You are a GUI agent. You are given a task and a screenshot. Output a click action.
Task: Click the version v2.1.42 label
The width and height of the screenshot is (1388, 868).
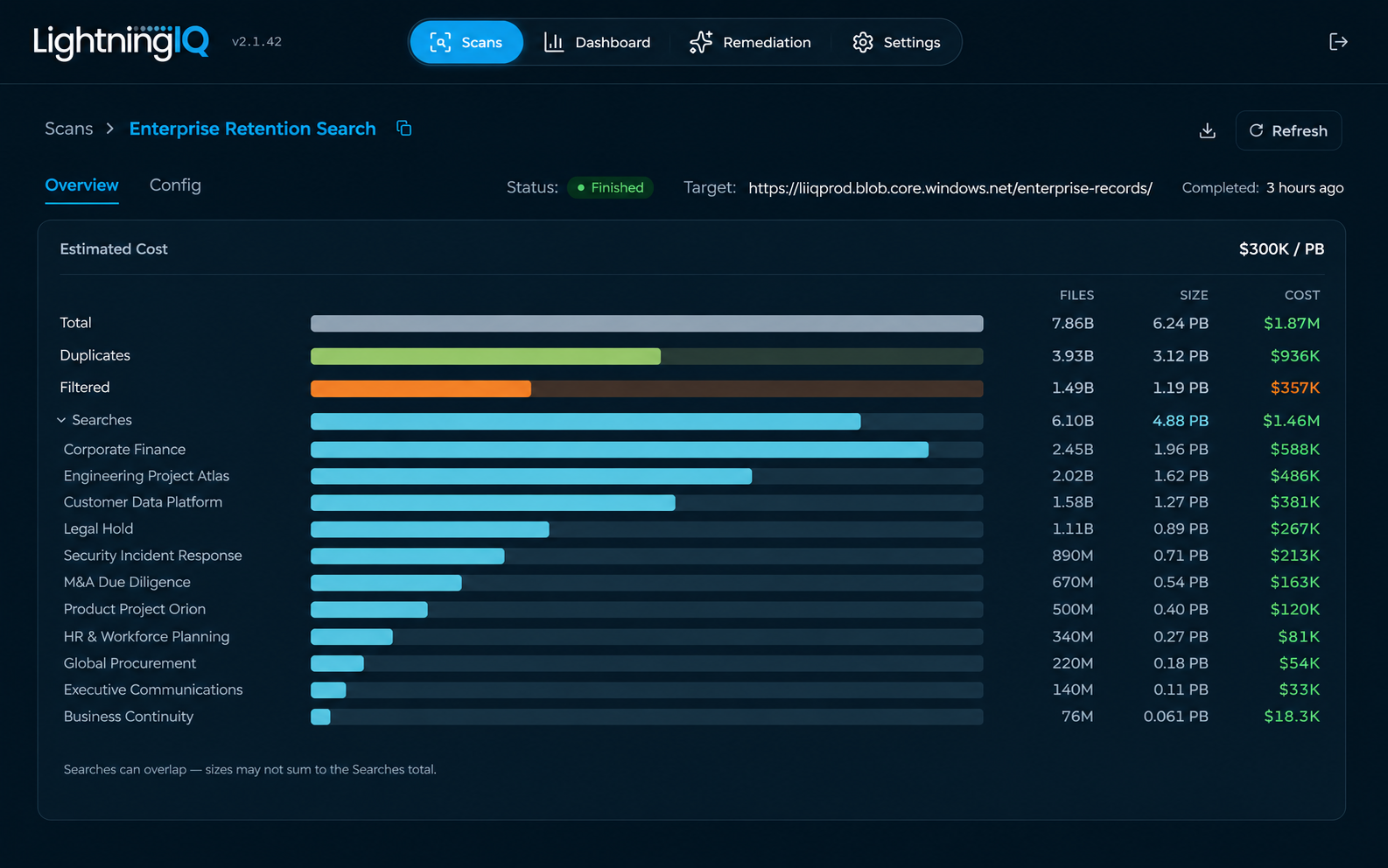click(256, 42)
